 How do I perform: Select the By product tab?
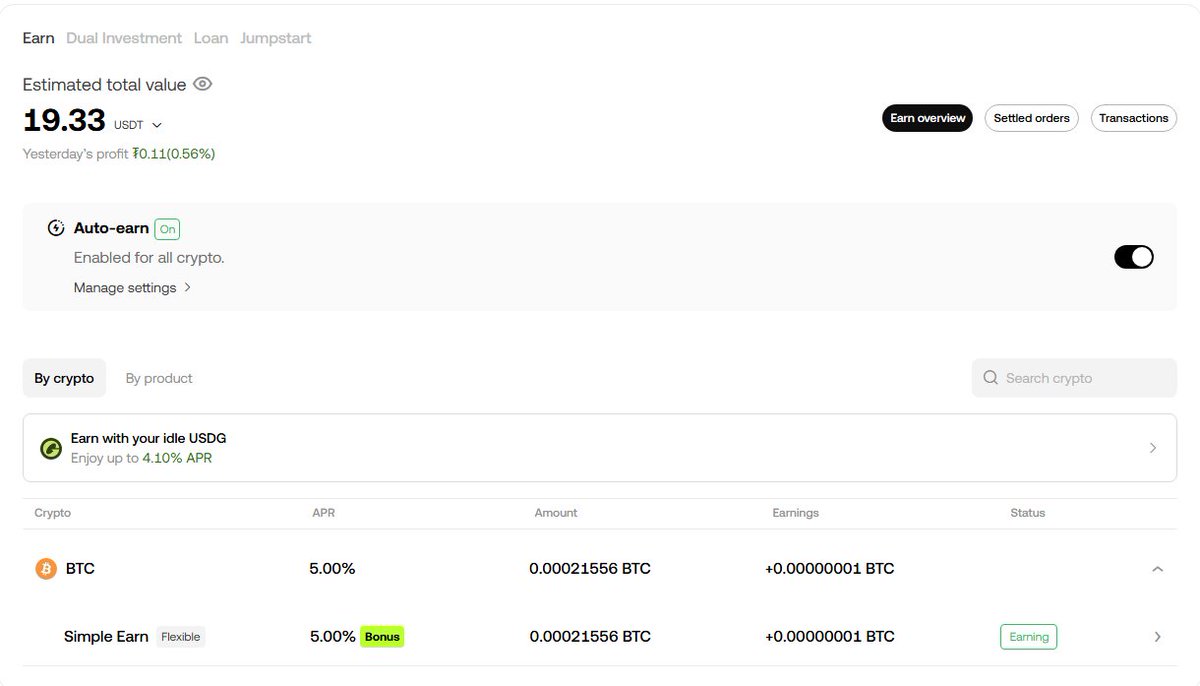click(x=159, y=378)
